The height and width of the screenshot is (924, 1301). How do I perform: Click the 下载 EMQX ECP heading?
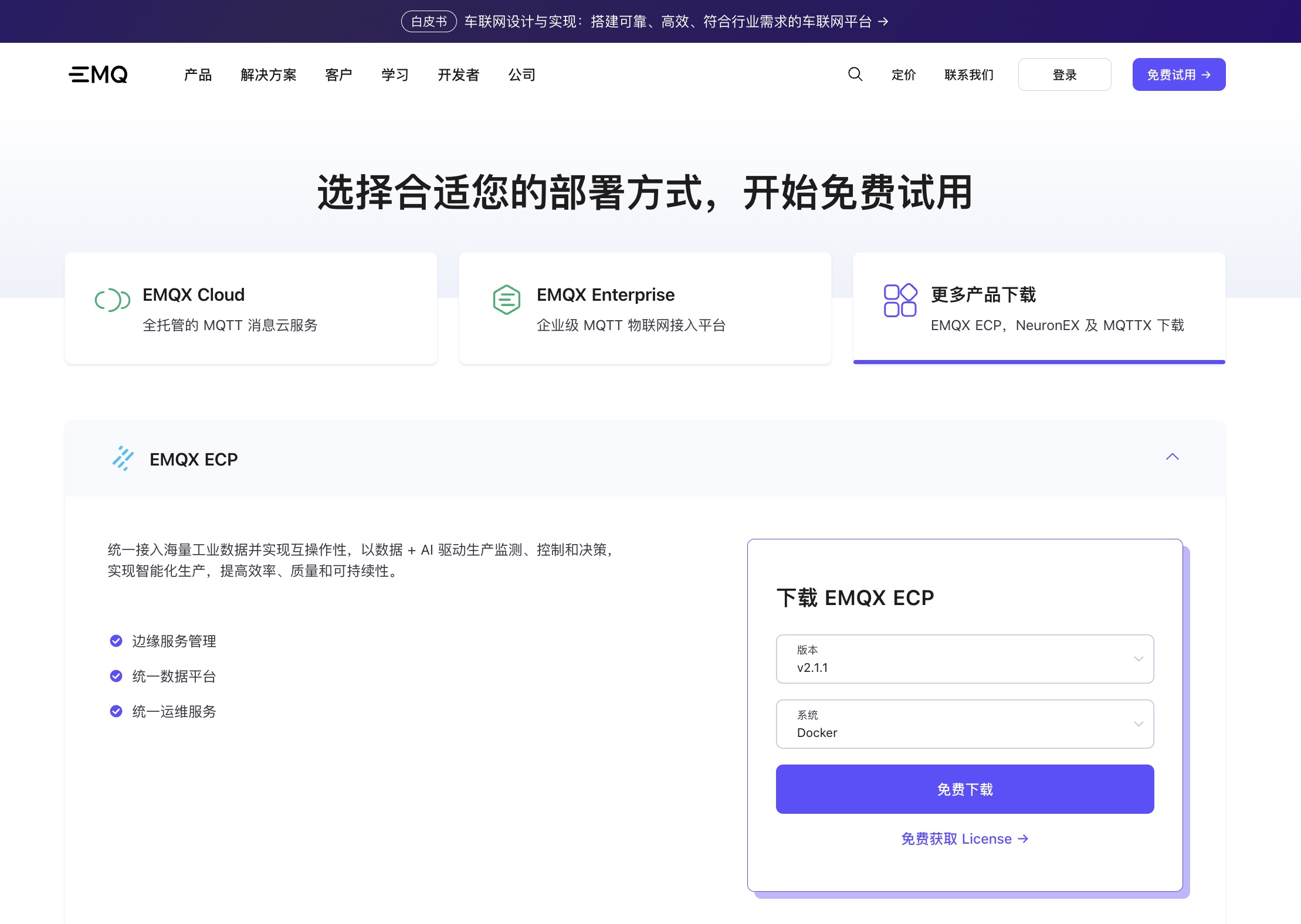coord(855,598)
